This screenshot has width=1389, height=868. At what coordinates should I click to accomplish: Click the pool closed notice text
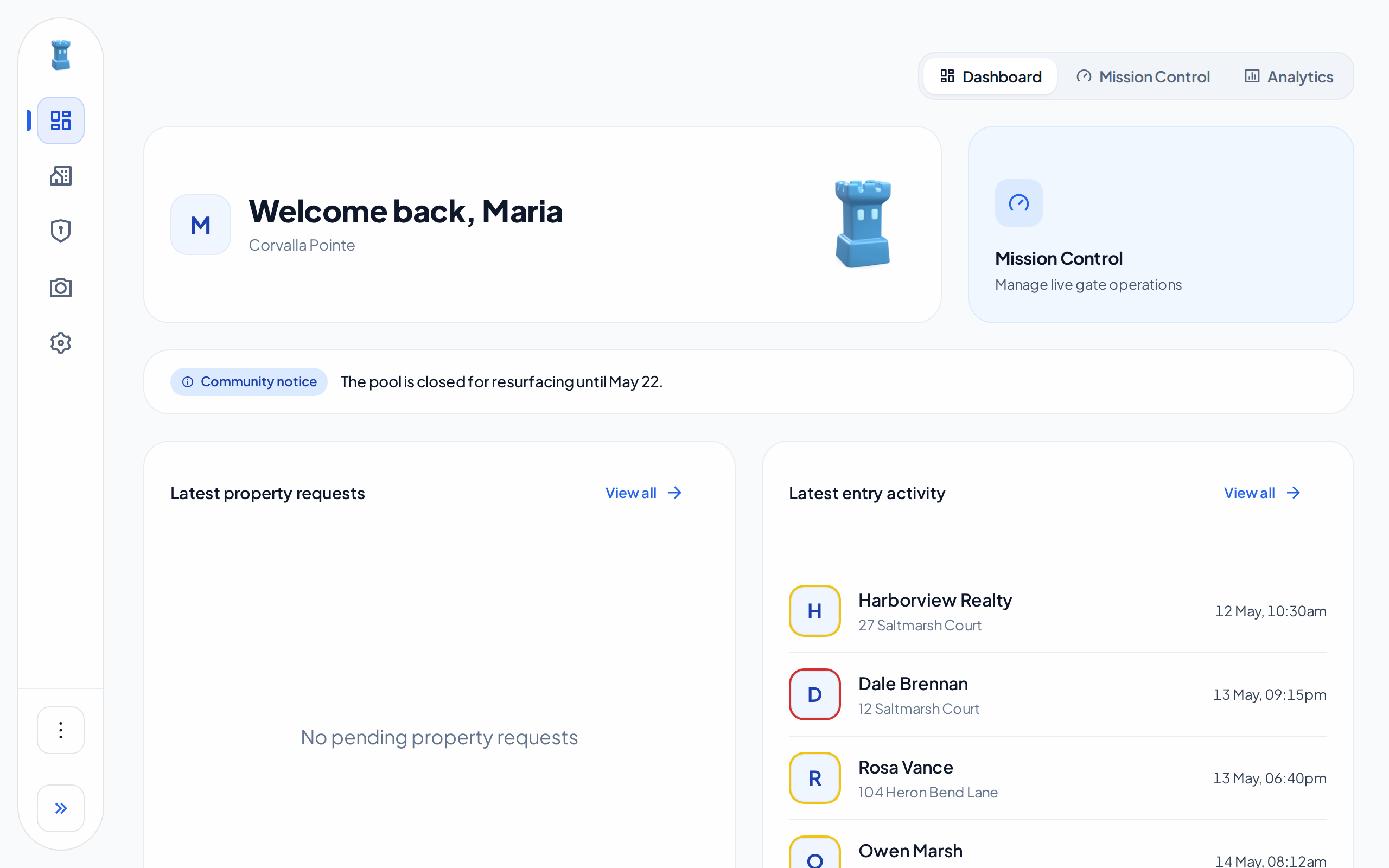click(x=502, y=382)
